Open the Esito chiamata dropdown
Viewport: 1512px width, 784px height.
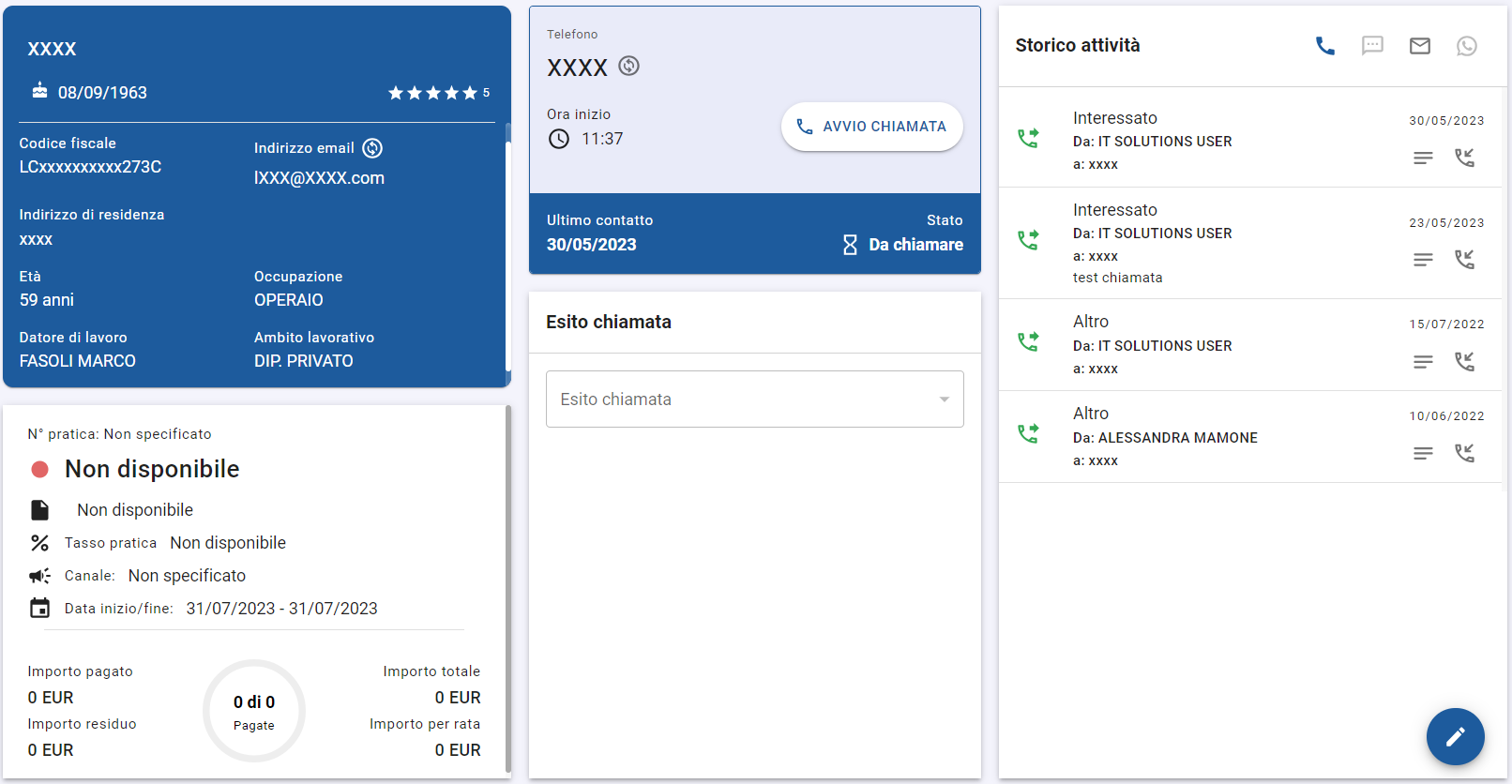741,400
